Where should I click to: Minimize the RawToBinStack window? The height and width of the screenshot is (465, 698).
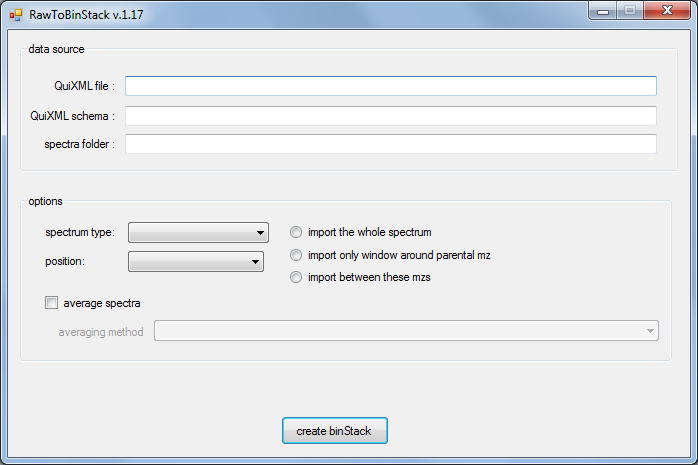pos(603,11)
